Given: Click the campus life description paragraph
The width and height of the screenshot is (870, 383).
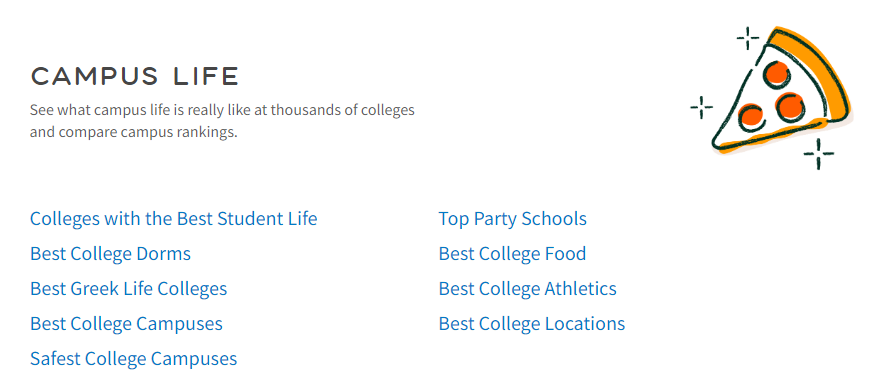Looking at the screenshot, I should tap(222, 121).
